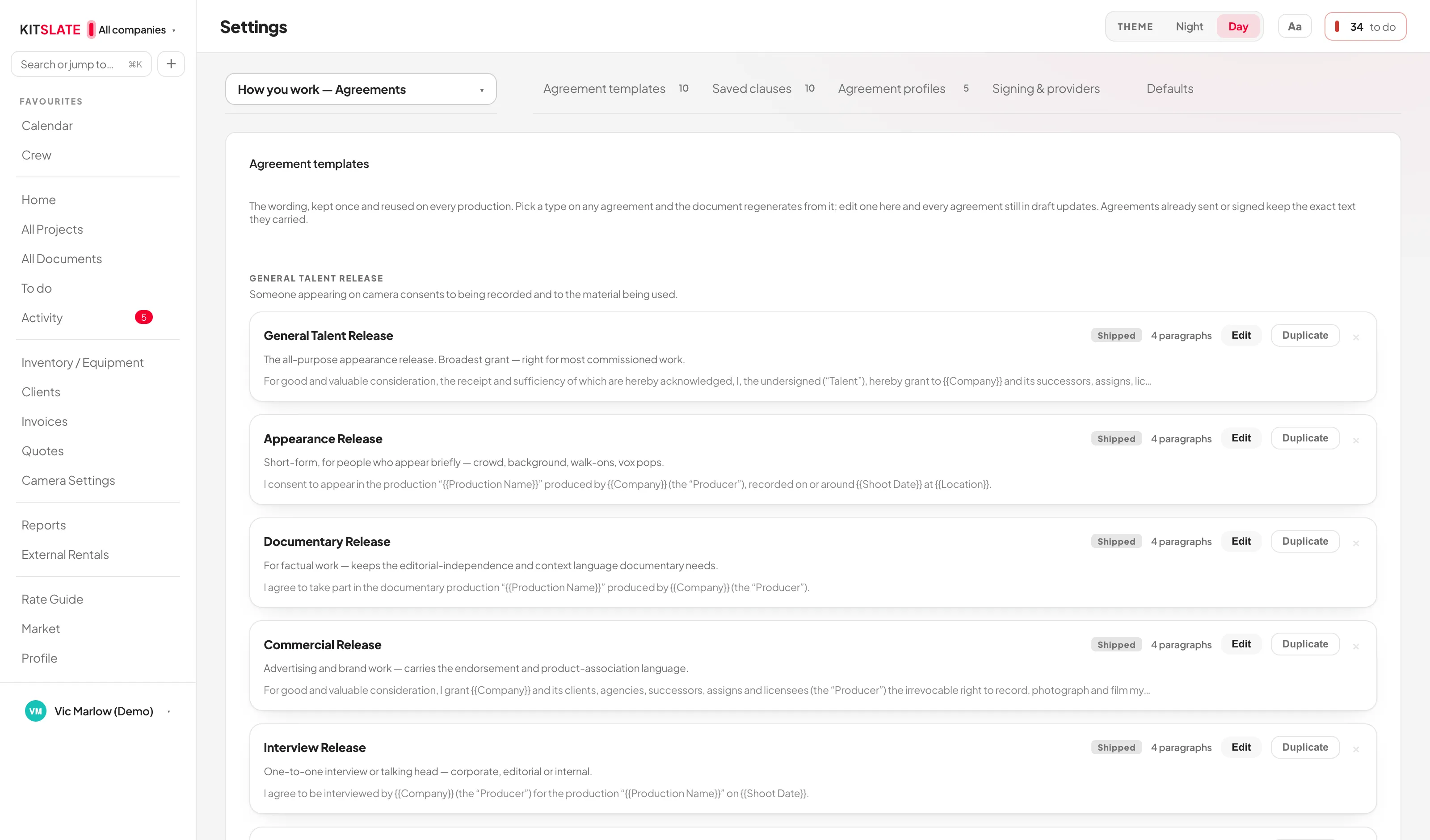Screen dimensions: 1430x840
Task: Open Quotes in sidebar
Action: [42, 451]
